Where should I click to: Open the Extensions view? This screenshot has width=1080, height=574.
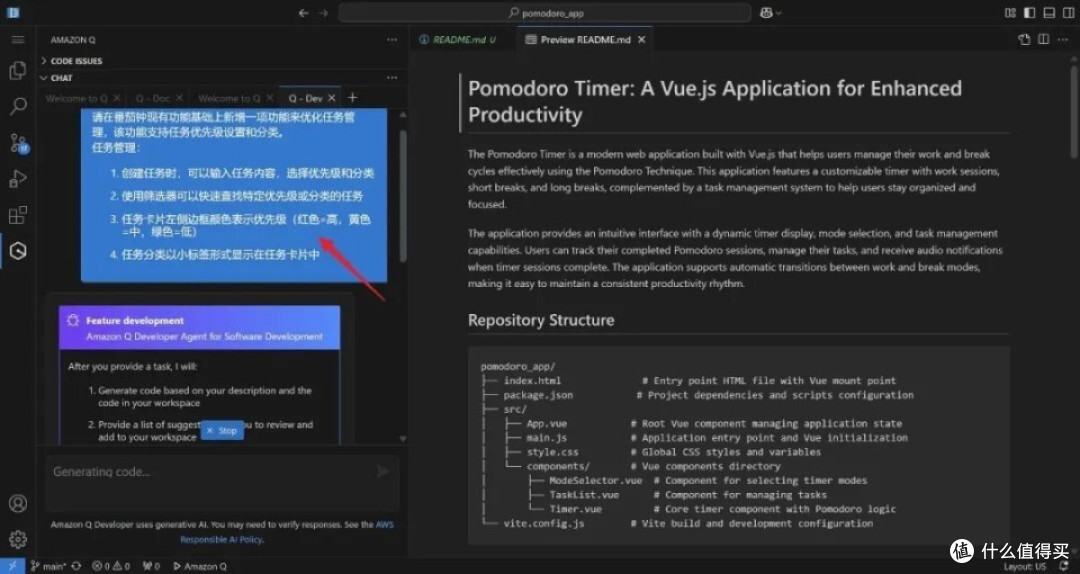tap(18, 215)
